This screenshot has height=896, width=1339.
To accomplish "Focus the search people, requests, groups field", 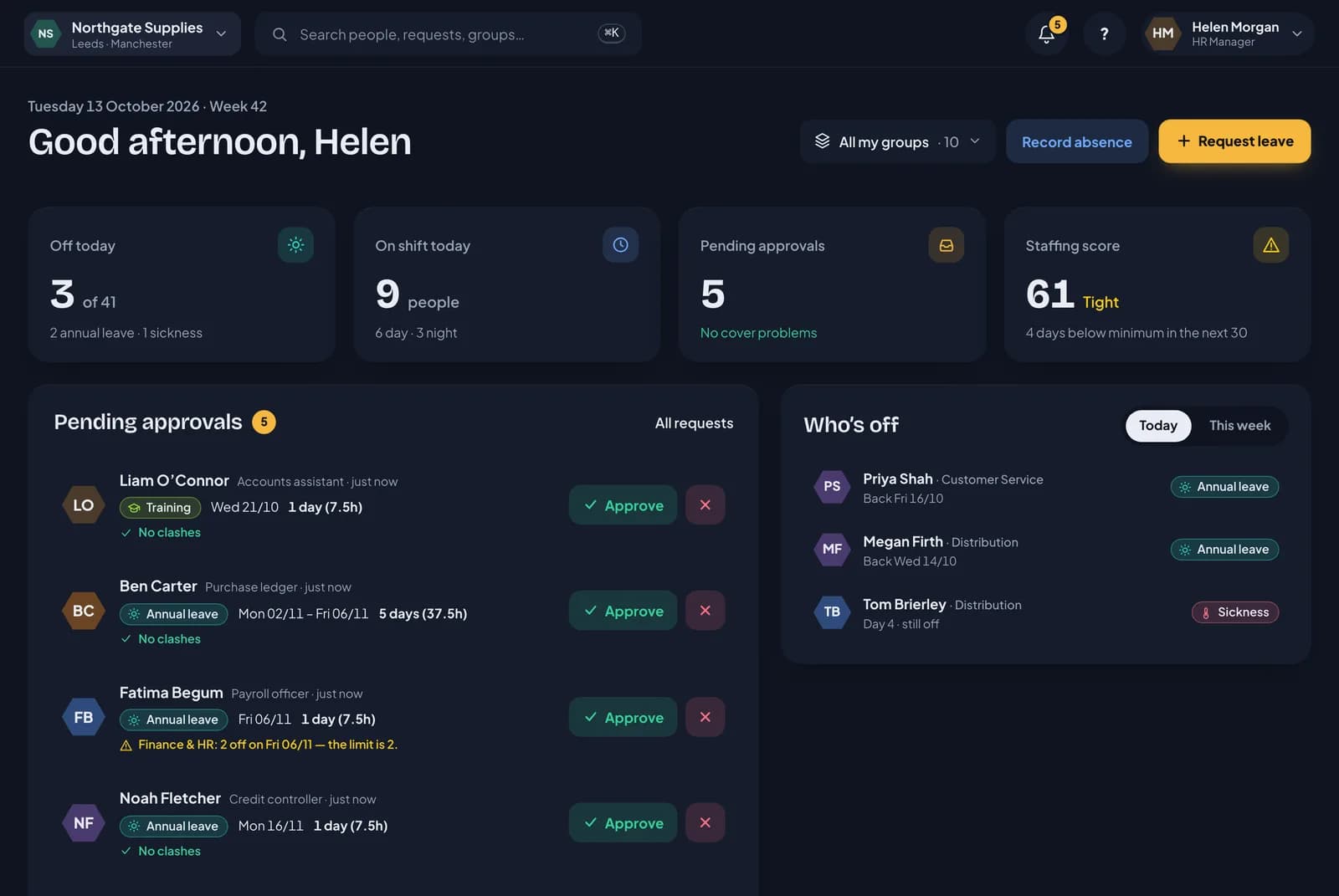I will click(448, 34).
